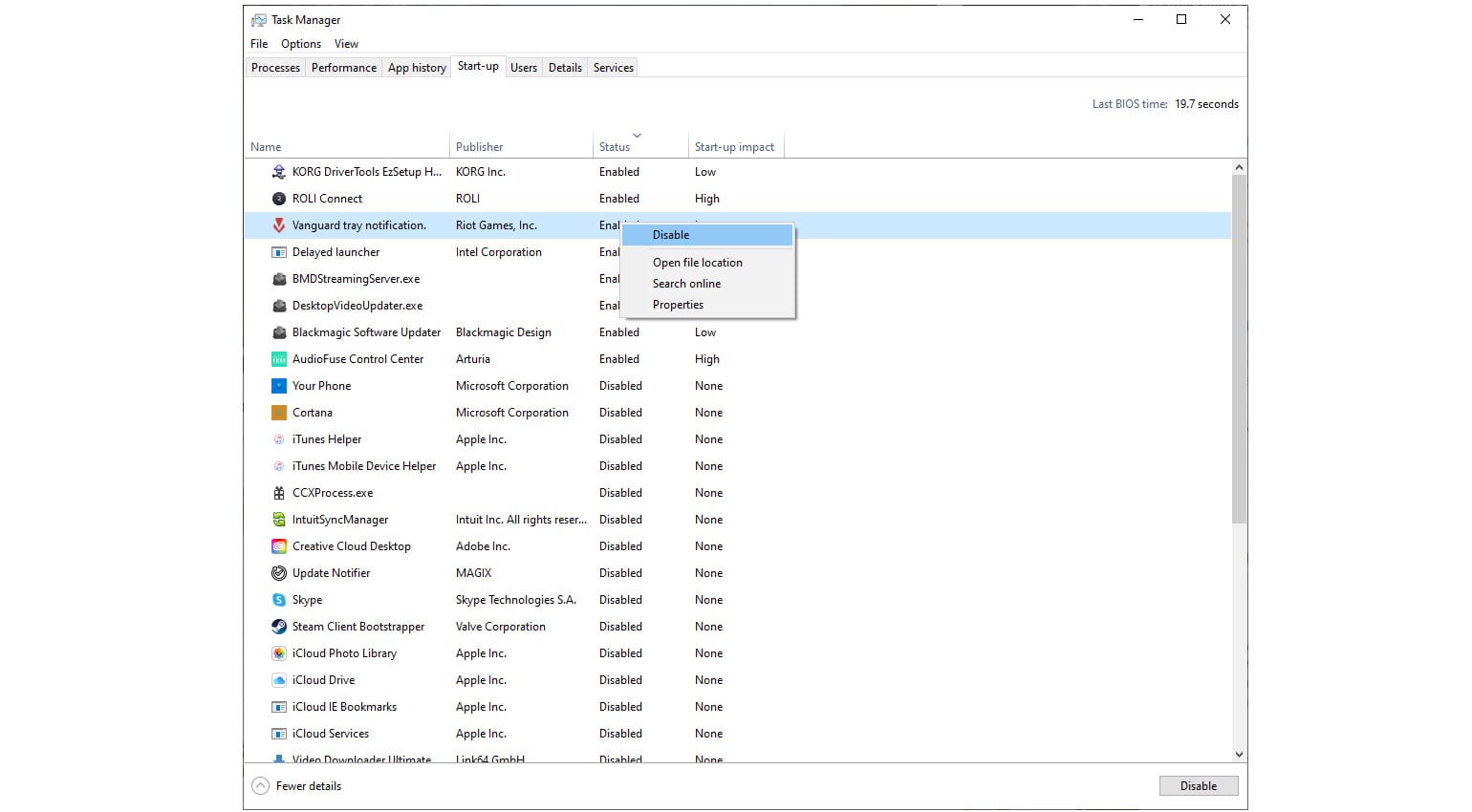Select the Riot Games, Inc. publisher cell
This screenshot has height=812, width=1472.
(x=496, y=225)
